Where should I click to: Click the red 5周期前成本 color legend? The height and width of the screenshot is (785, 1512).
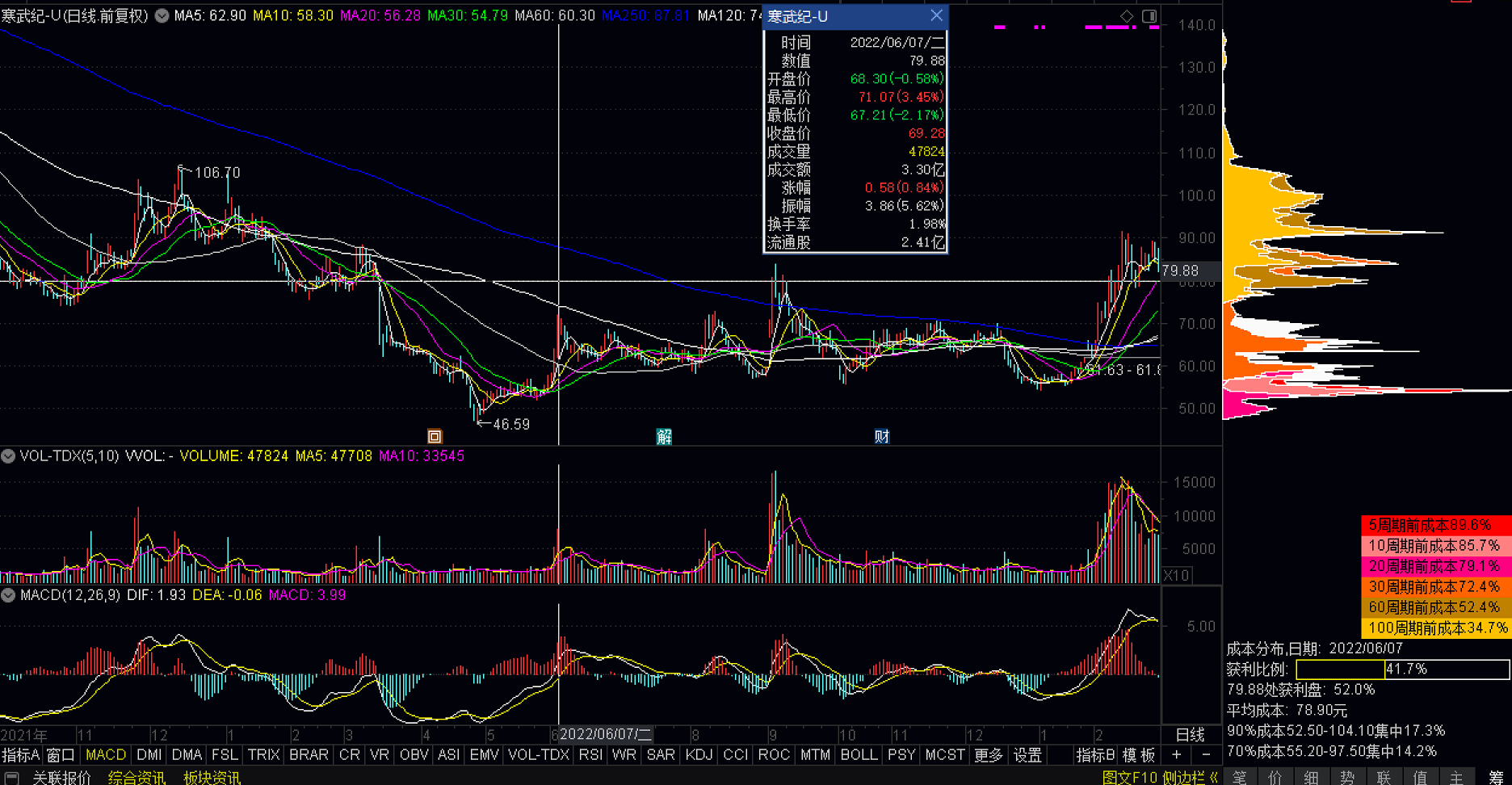[1435, 525]
